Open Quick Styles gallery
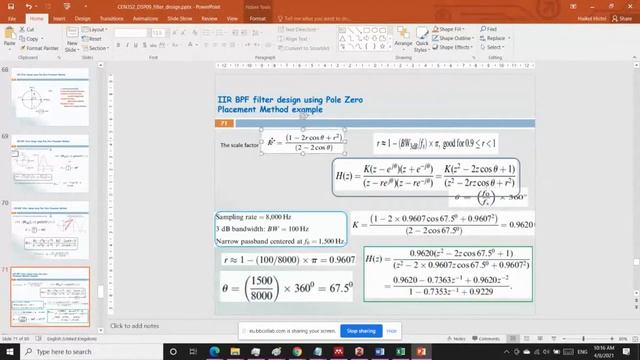 pyautogui.click(x=422, y=40)
